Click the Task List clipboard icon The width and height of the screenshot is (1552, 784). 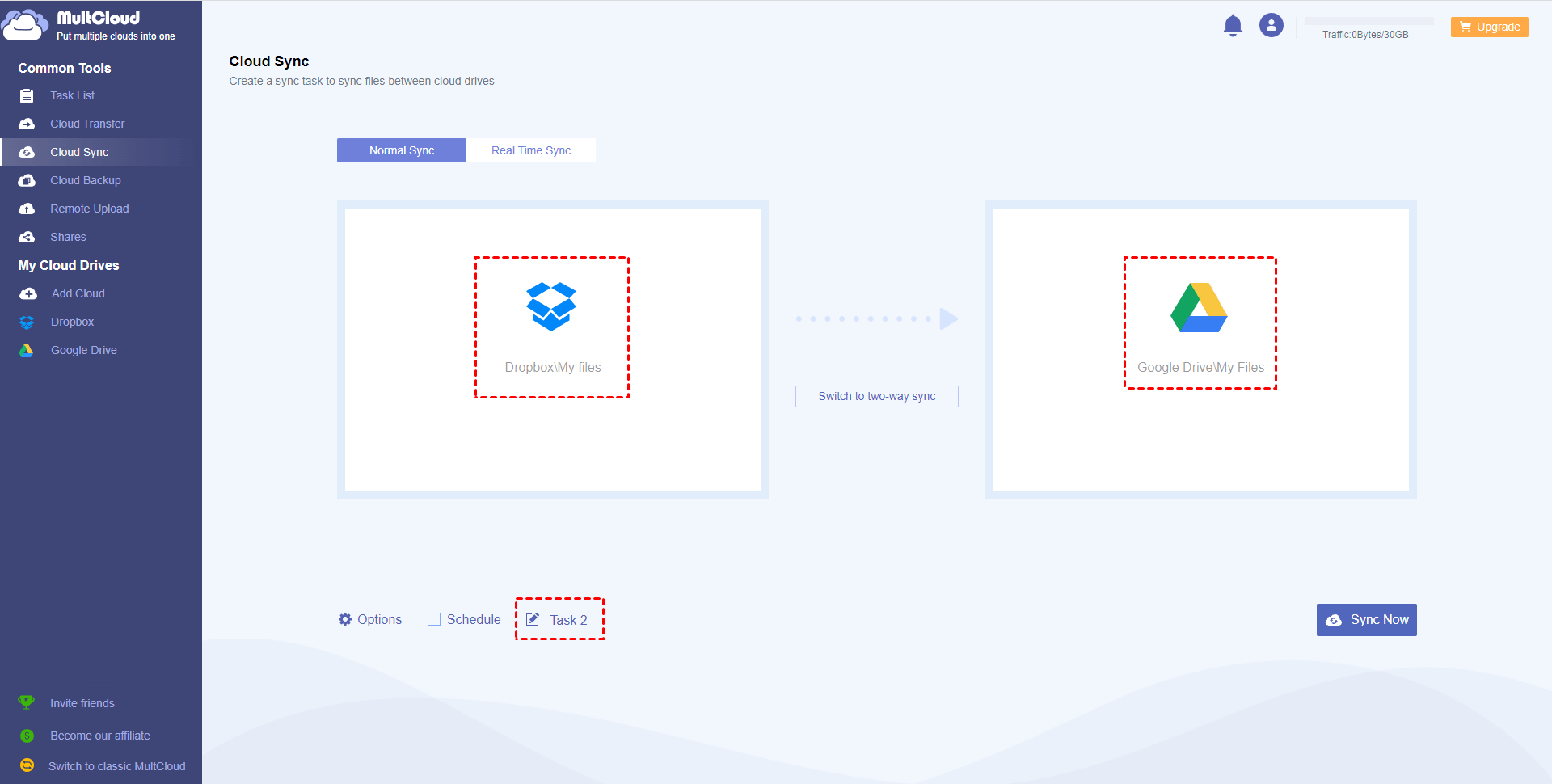pos(27,95)
